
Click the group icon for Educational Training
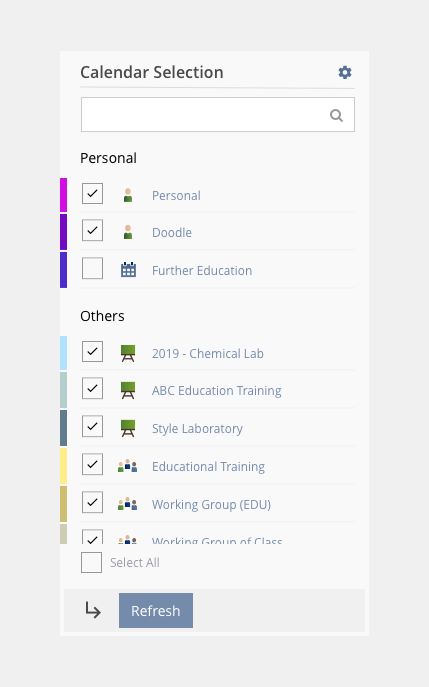(128, 466)
